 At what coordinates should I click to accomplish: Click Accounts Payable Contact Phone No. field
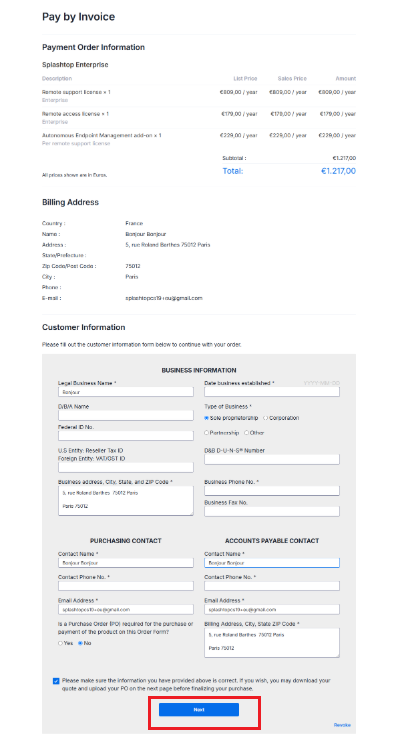tap(272, 586)
